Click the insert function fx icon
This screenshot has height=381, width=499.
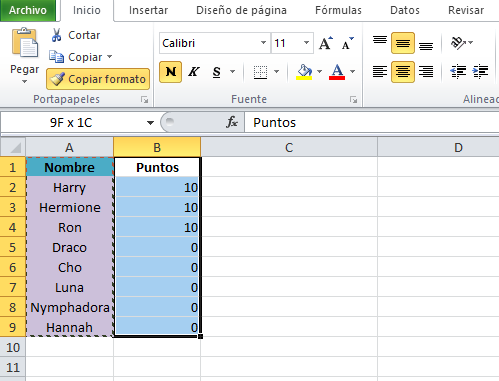(232, 122)
